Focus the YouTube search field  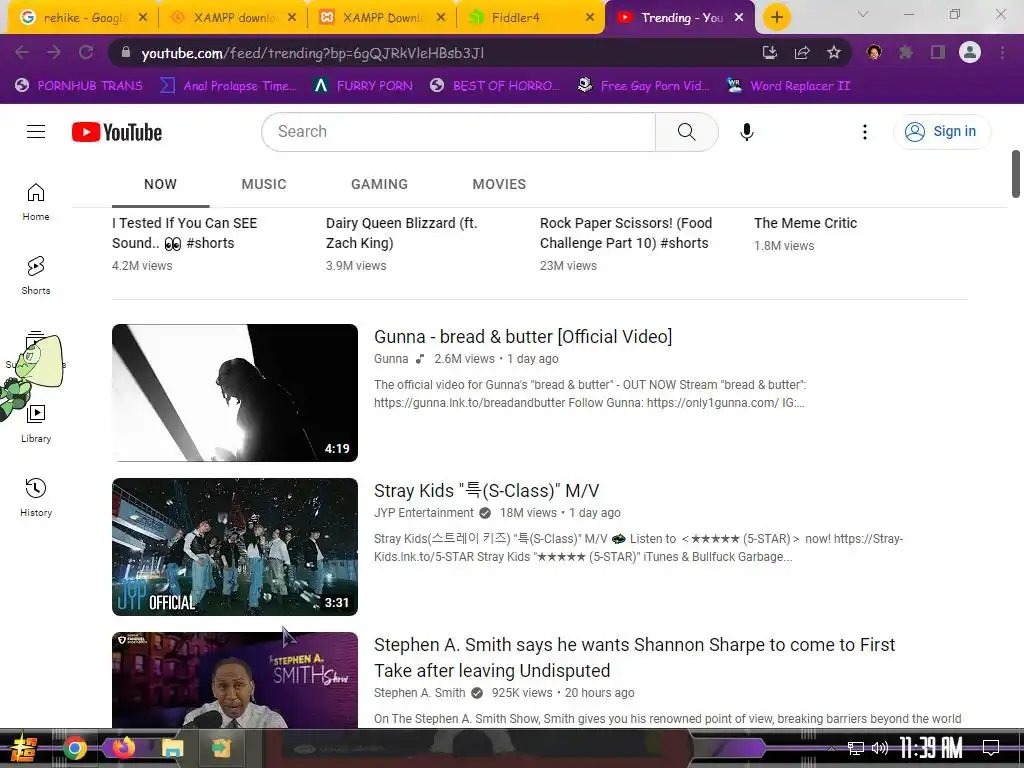click(458, 132)
